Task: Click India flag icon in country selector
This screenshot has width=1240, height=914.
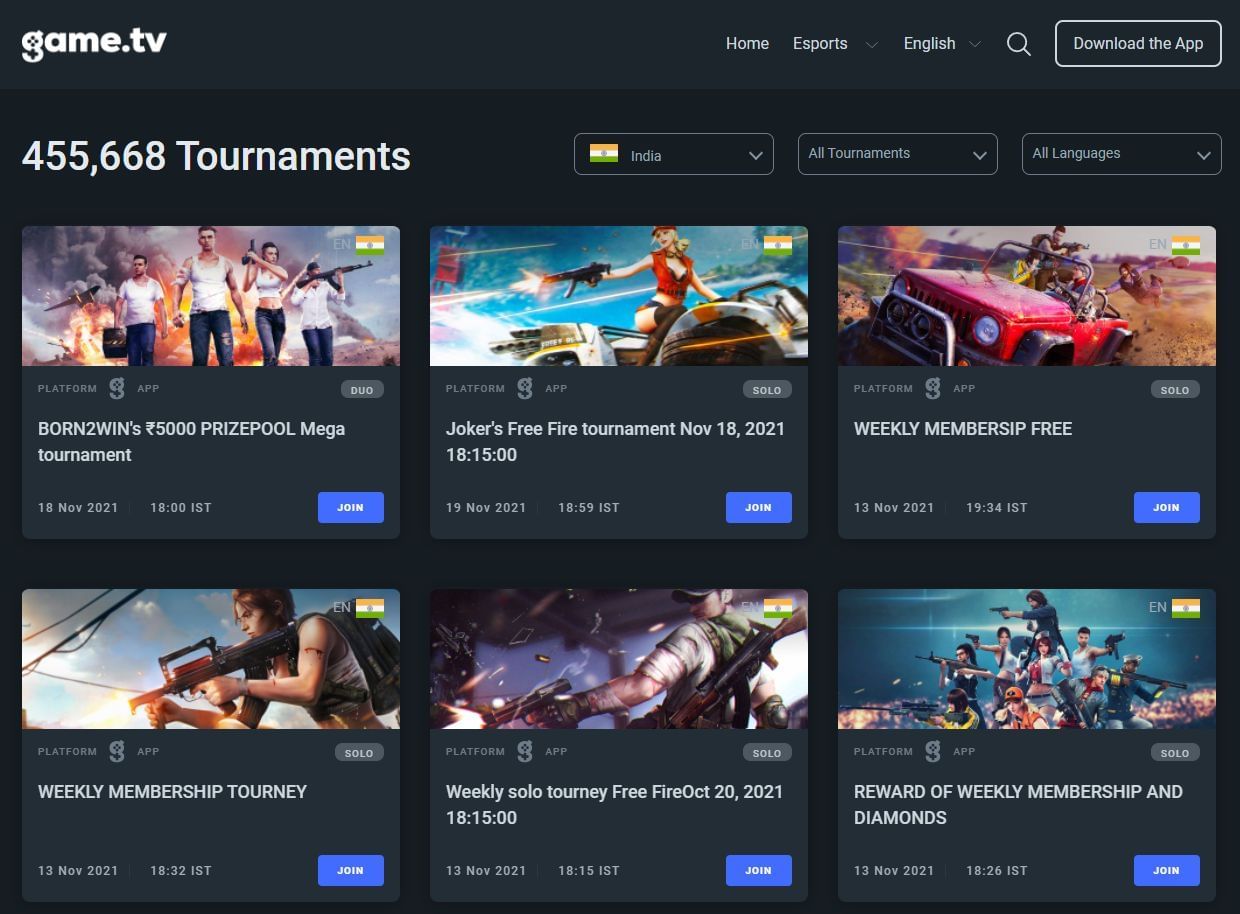Action: (604, 154)
